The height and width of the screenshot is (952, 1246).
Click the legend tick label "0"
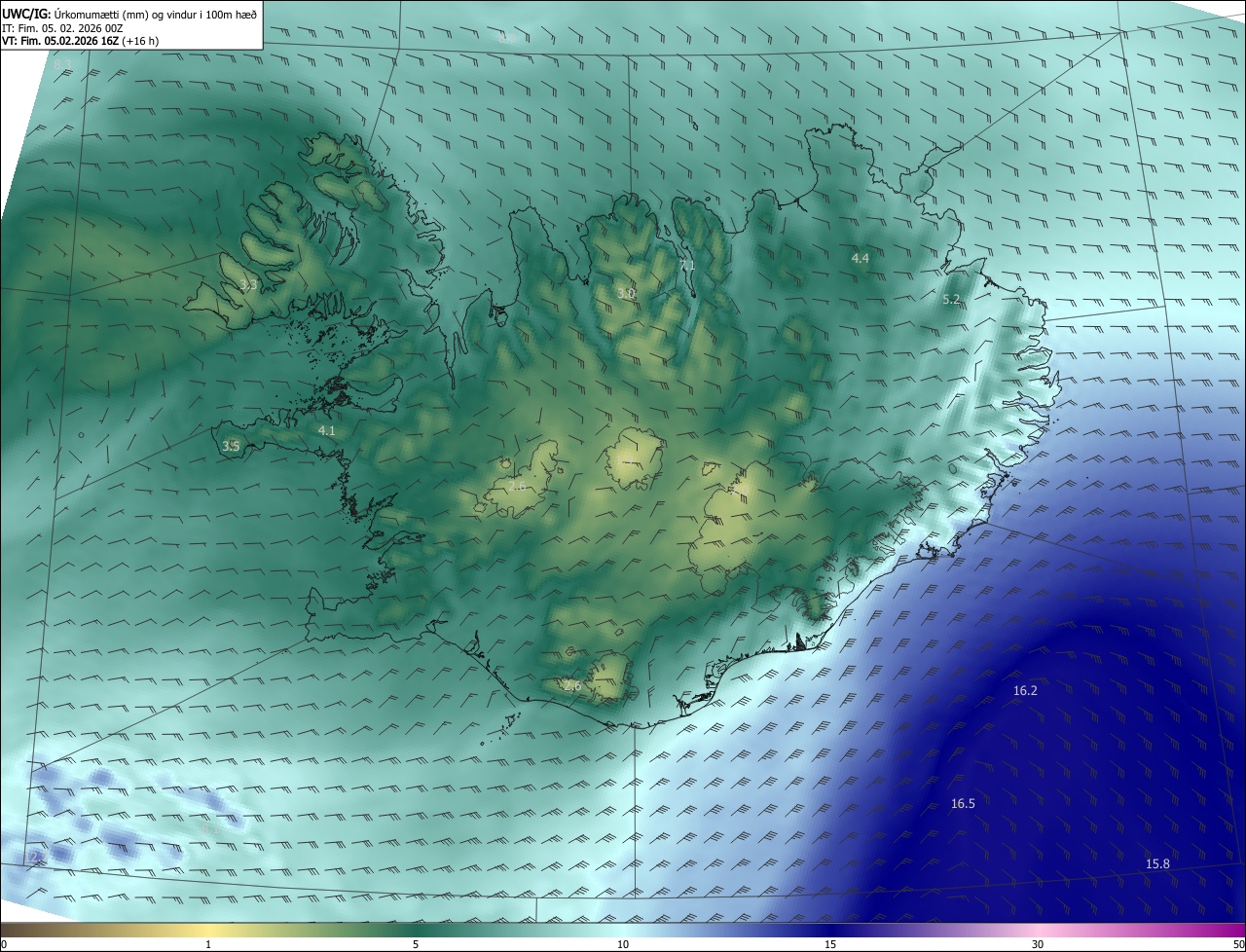tap(4, 944)
